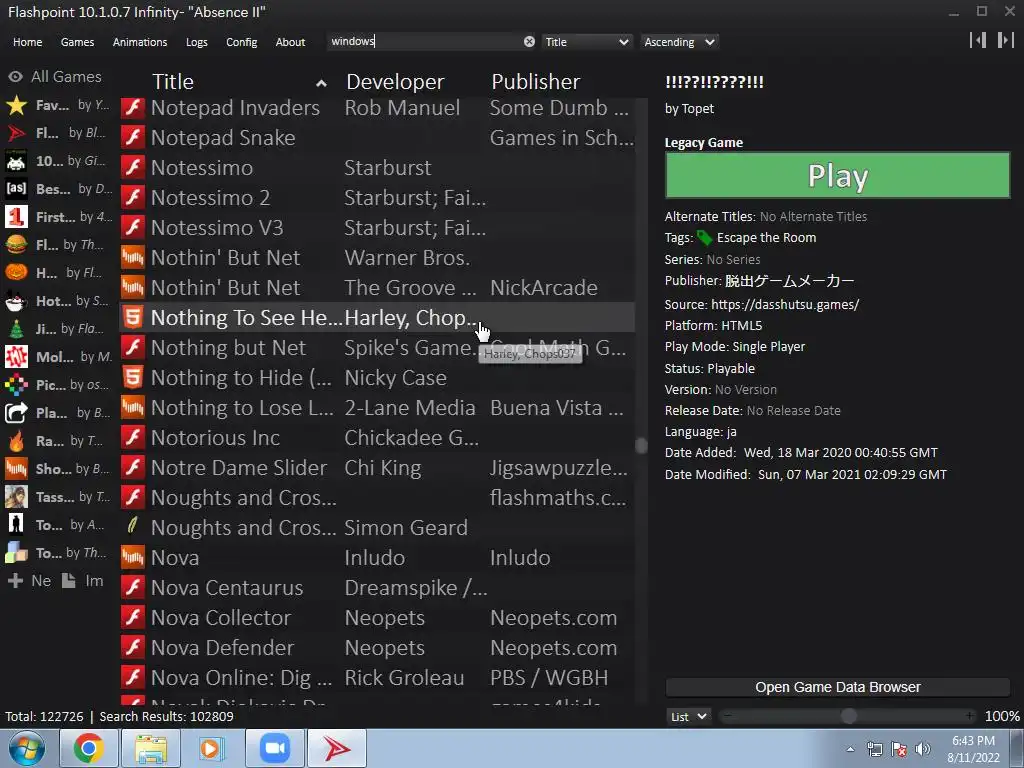Open the About tab

click(290, 42)
